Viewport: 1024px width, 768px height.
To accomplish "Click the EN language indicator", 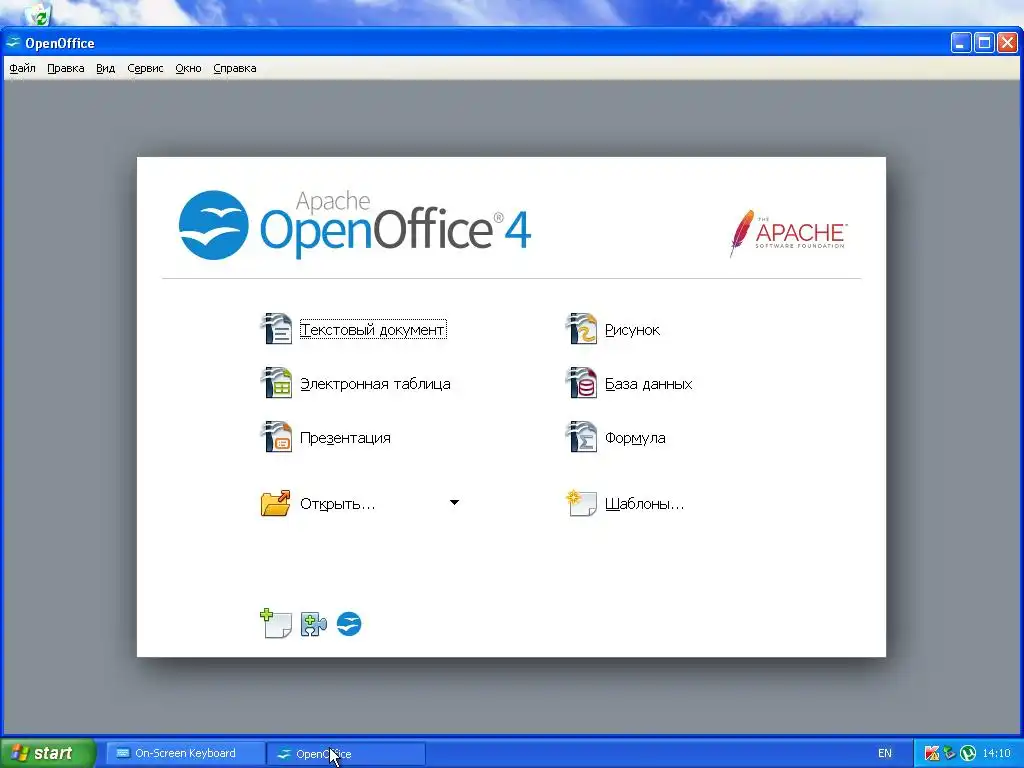I will (884, 753).
